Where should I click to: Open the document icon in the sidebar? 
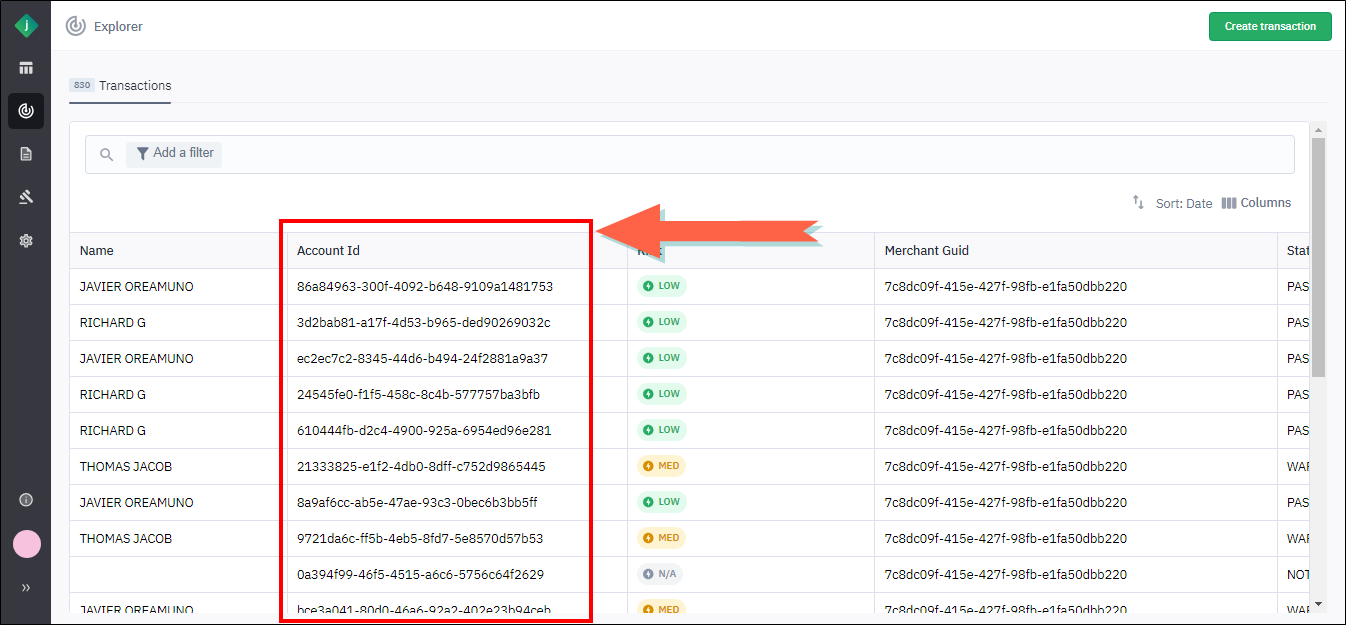coord(26,154)
